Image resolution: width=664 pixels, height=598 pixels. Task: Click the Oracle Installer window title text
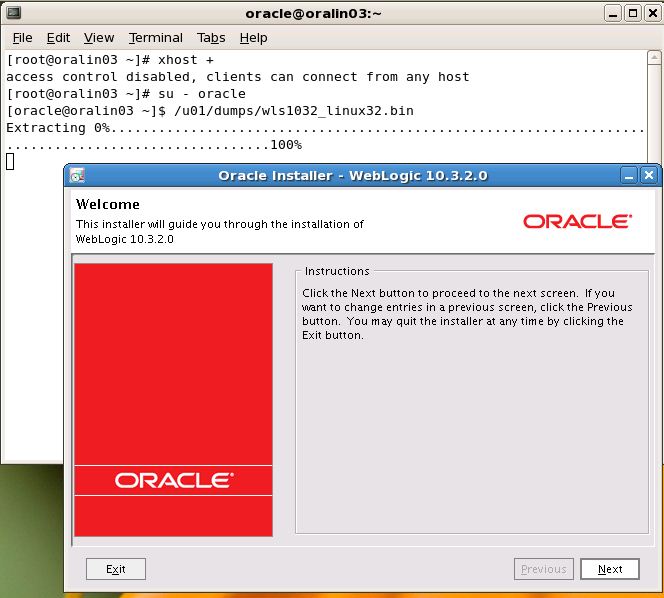[x=353, y=175]
